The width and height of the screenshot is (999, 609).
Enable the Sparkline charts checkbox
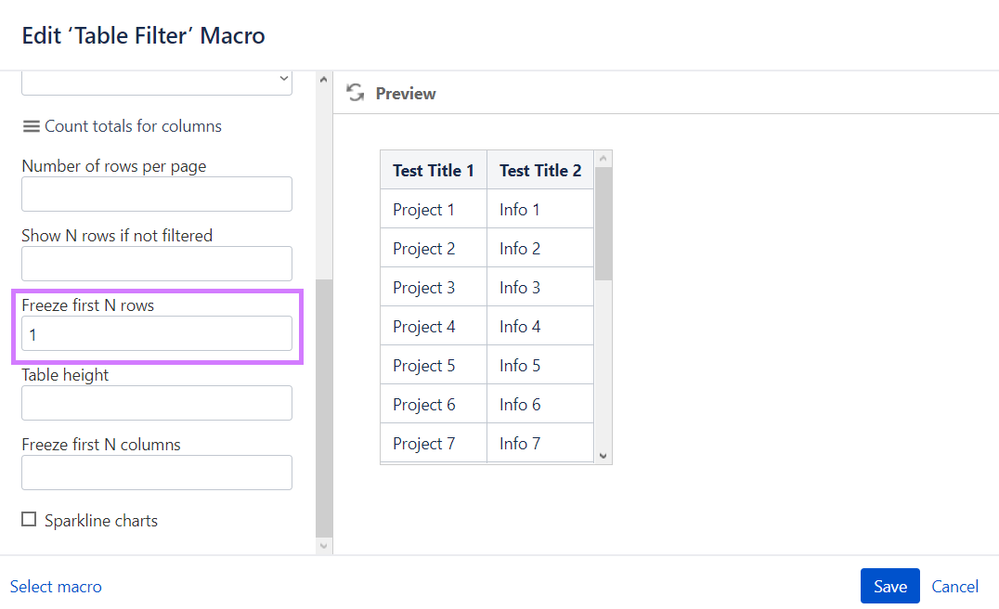point(29,519)
